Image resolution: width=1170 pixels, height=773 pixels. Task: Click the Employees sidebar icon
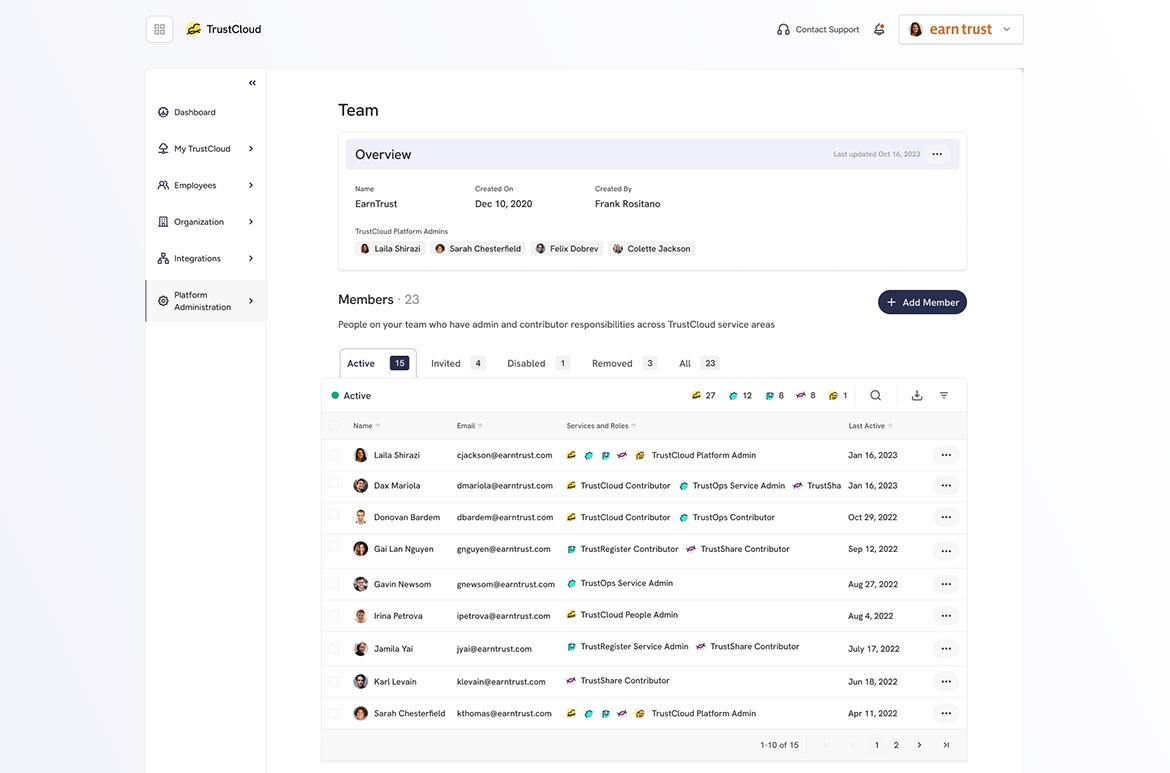pyautogui.click(x=163, y=185)
